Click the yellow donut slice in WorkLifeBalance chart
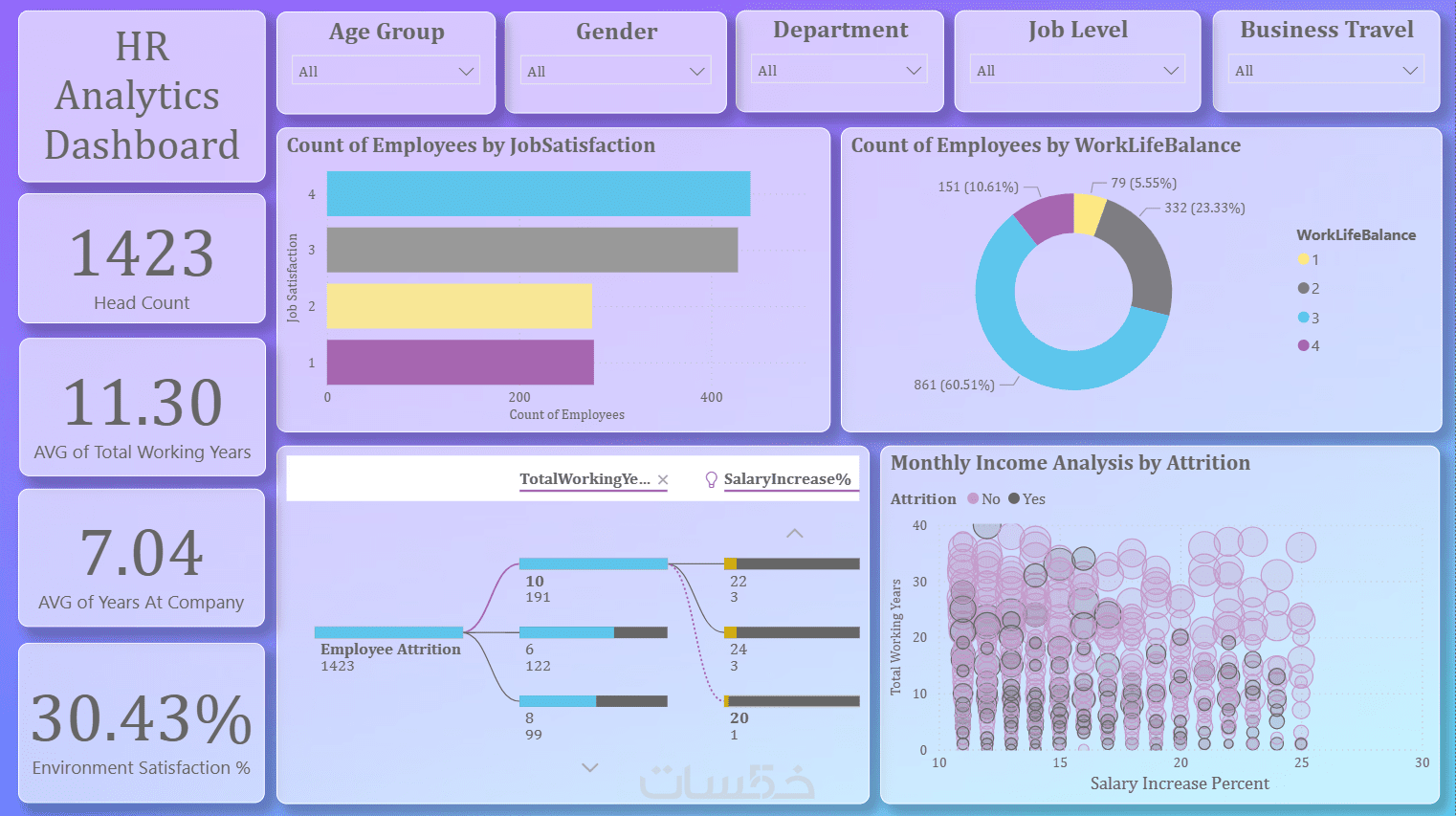This screenshot has height=816, width=1456. [x=1088, y=213]
